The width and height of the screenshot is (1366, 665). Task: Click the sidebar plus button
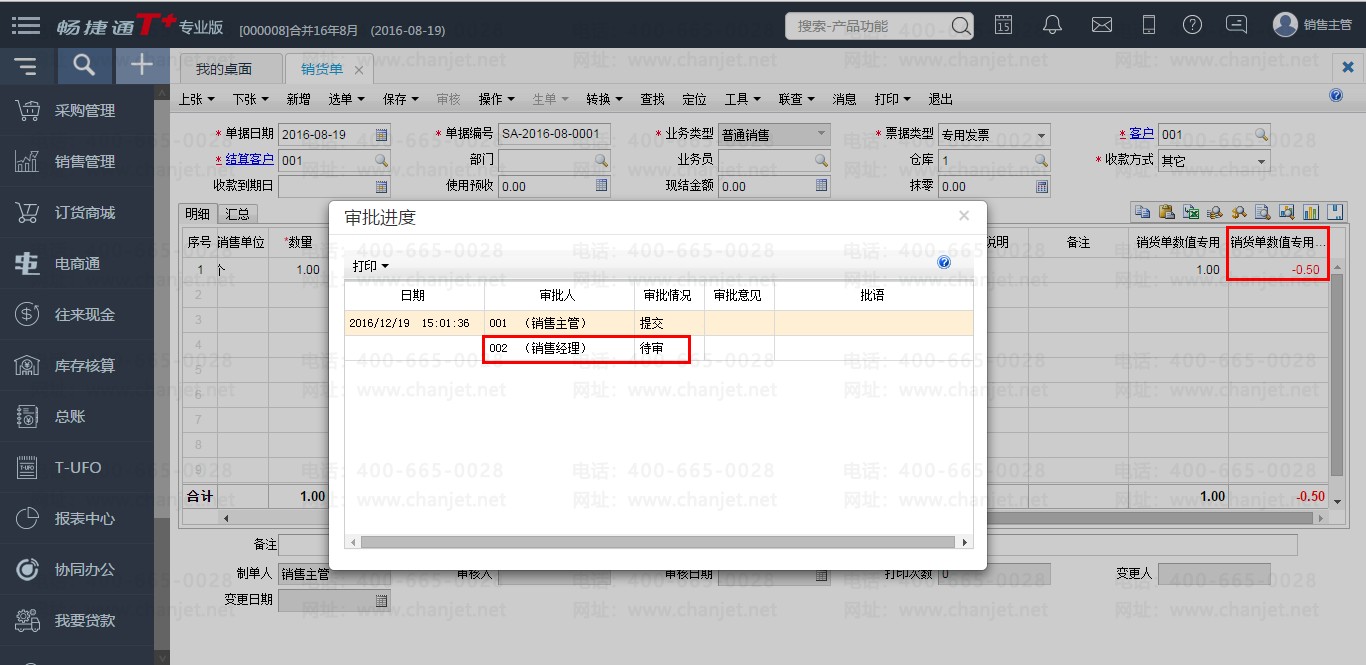pyautogui.click(x=142, y=66)
